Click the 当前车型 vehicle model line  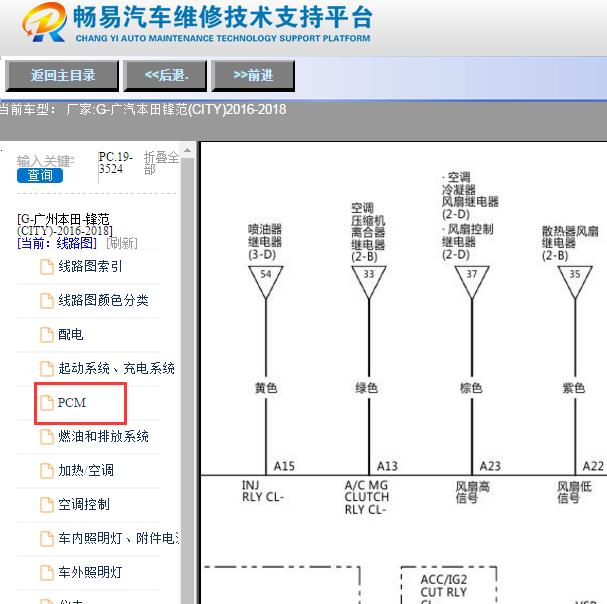tap(143, 110)
